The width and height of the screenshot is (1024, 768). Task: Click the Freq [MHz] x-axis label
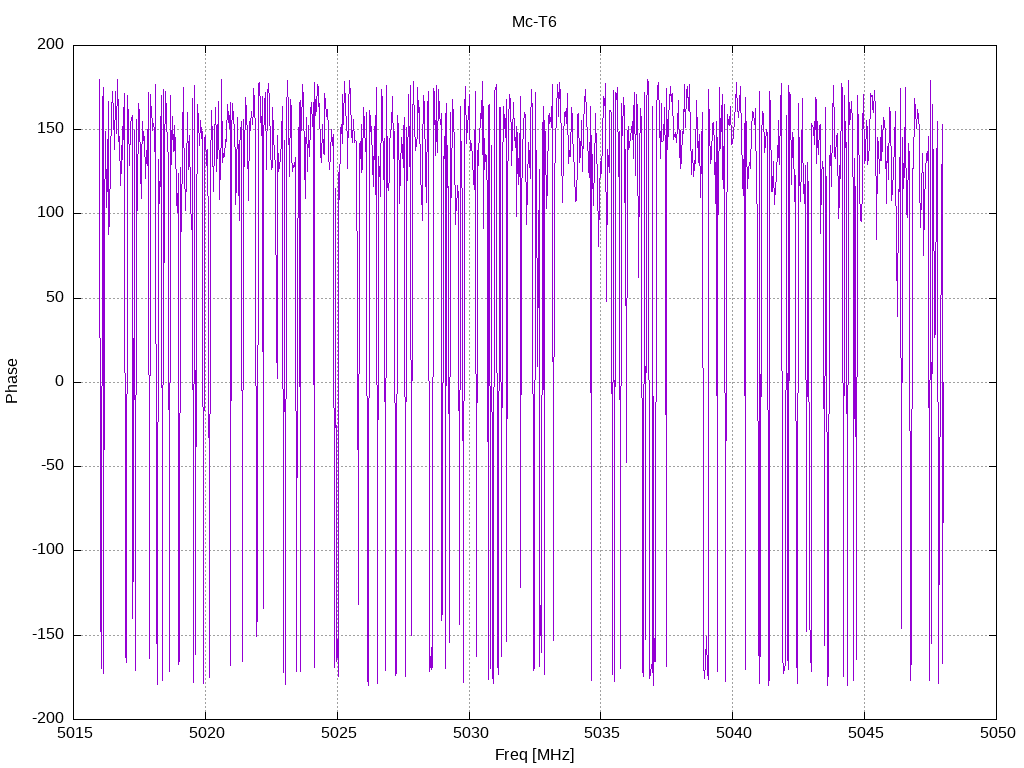tap(534, 755)
